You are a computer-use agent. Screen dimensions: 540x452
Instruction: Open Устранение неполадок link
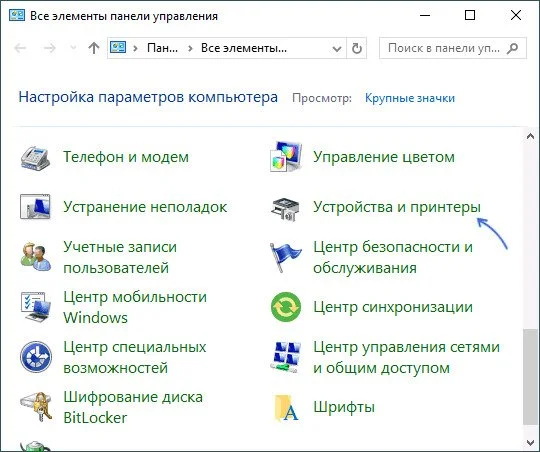145,207
